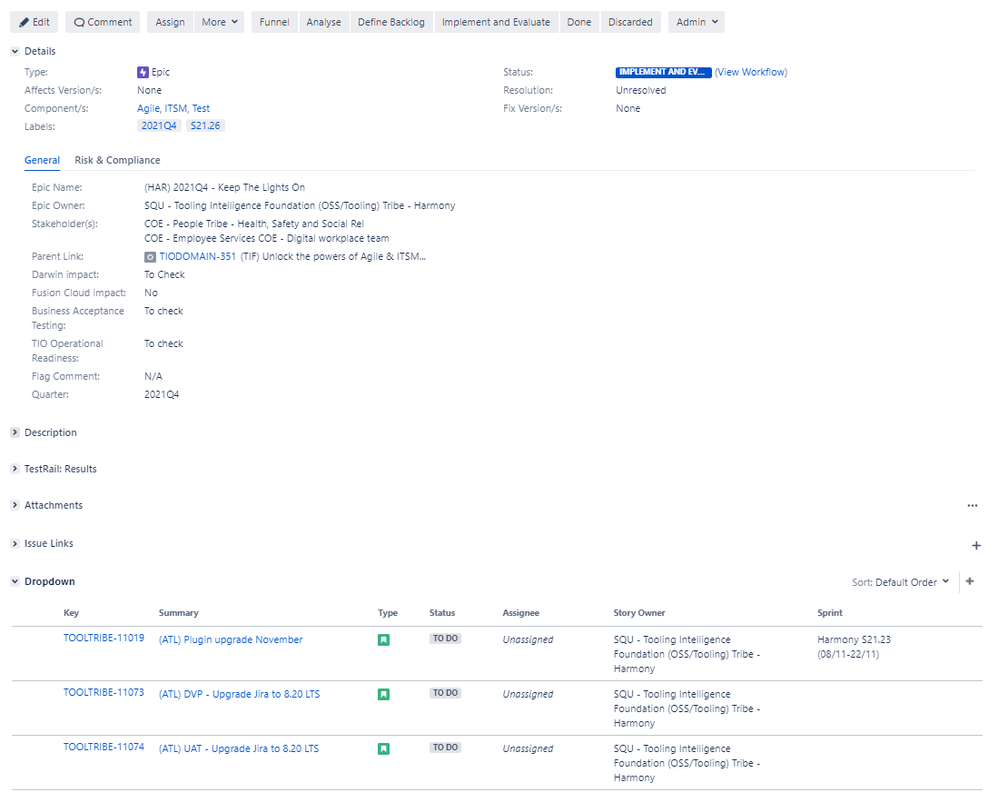
Task: Expand the TestRail: Results section
Action: pyautogui.click(x=15, y=469)
